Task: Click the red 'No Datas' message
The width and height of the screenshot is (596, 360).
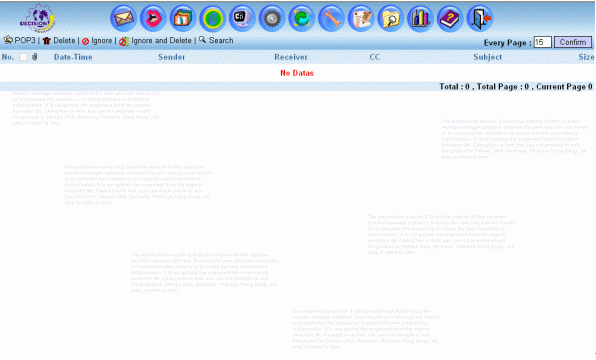Action: [x=297, y=73]
